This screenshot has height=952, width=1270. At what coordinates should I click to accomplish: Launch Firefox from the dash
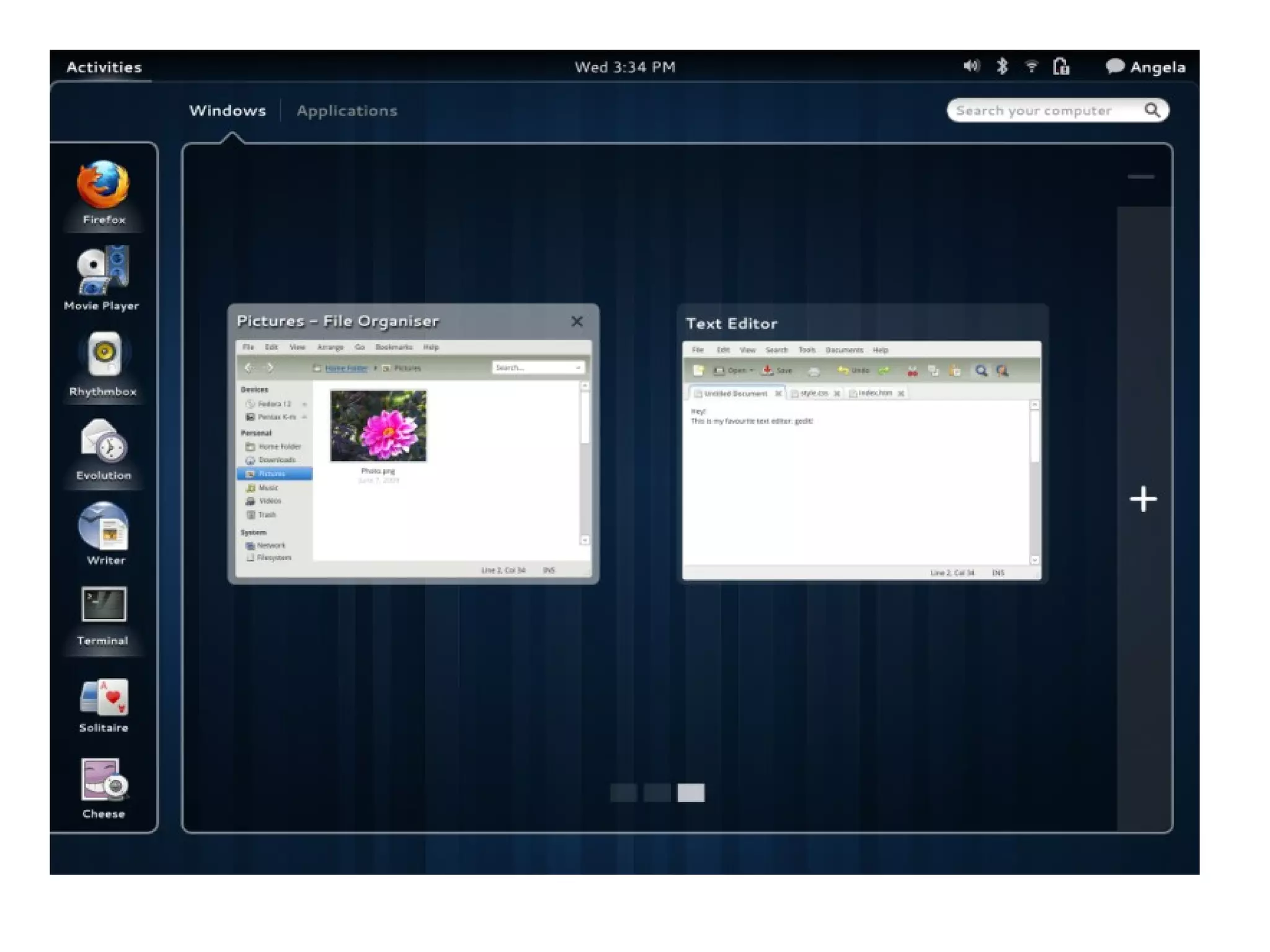104,186
